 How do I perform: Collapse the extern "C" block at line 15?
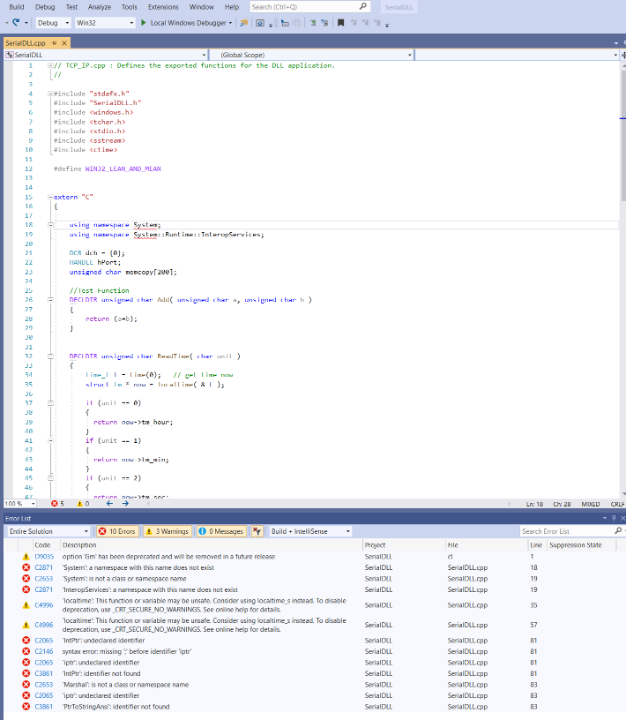click(50, 197)
